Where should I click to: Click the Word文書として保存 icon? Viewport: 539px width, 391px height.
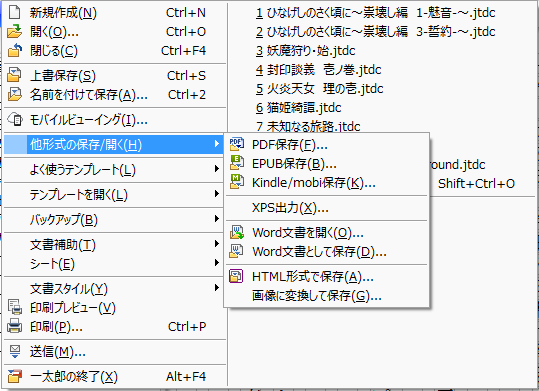237,251
